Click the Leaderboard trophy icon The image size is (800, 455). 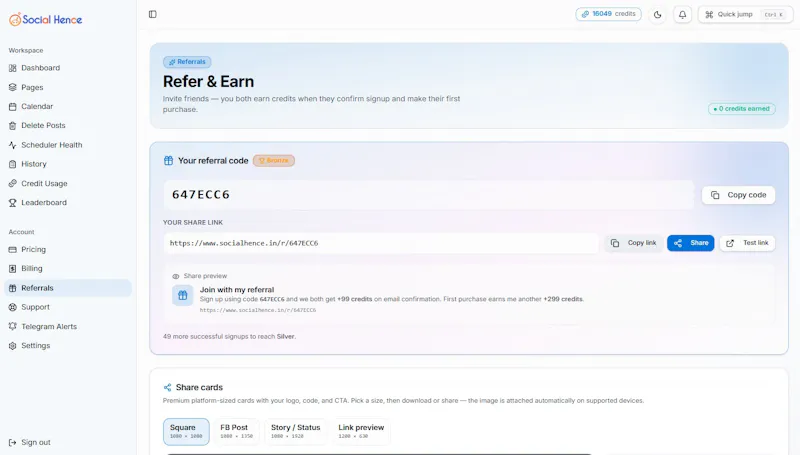tap(13, 203)
